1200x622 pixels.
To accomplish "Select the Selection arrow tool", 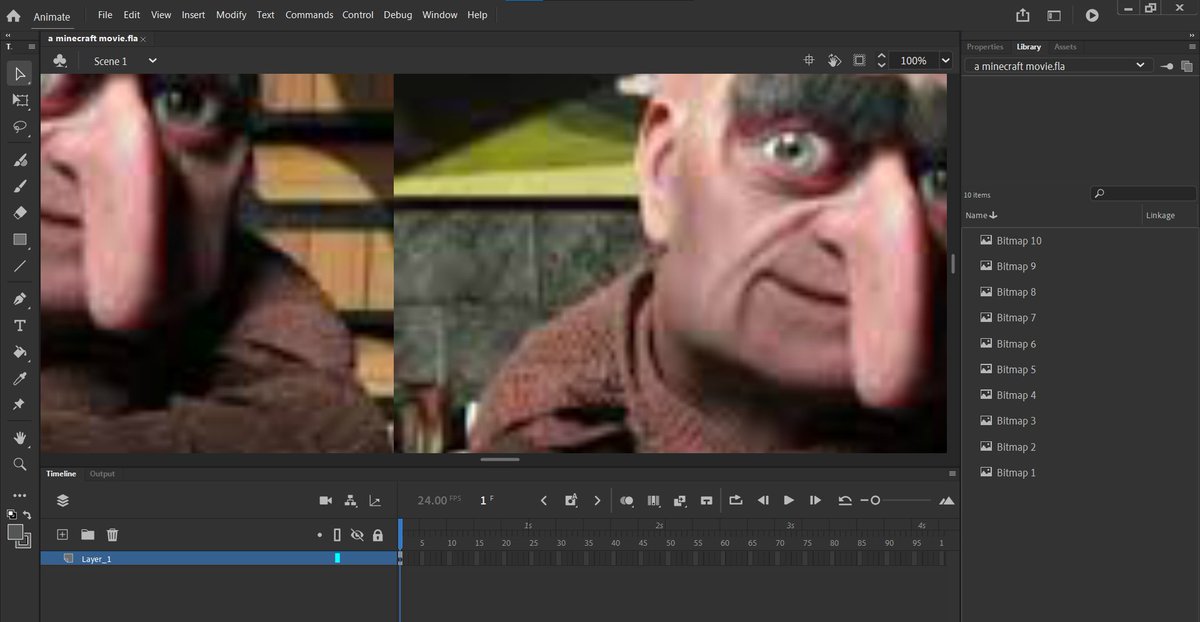I will tap(20, 74).
